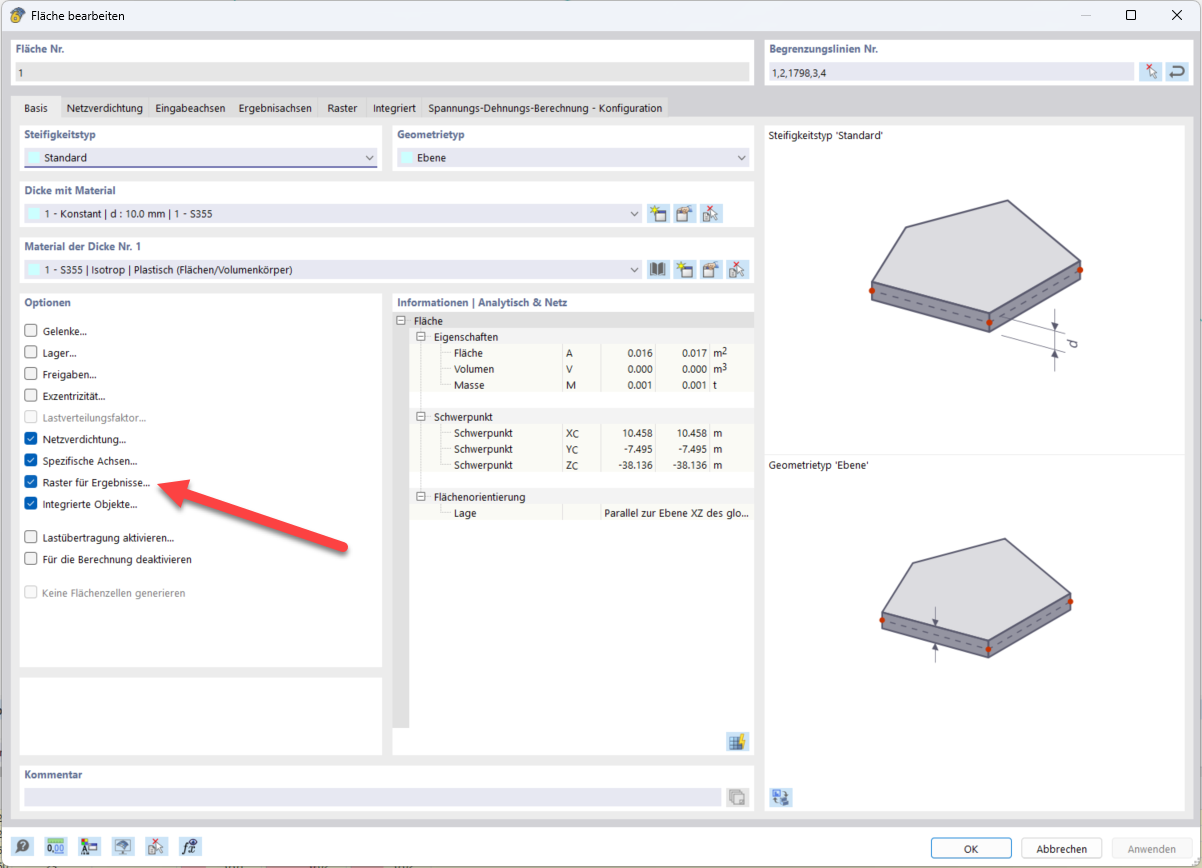Click the pick boundary lines cursor icon
Screen dimensions: 1202x868
(1151, 72)
